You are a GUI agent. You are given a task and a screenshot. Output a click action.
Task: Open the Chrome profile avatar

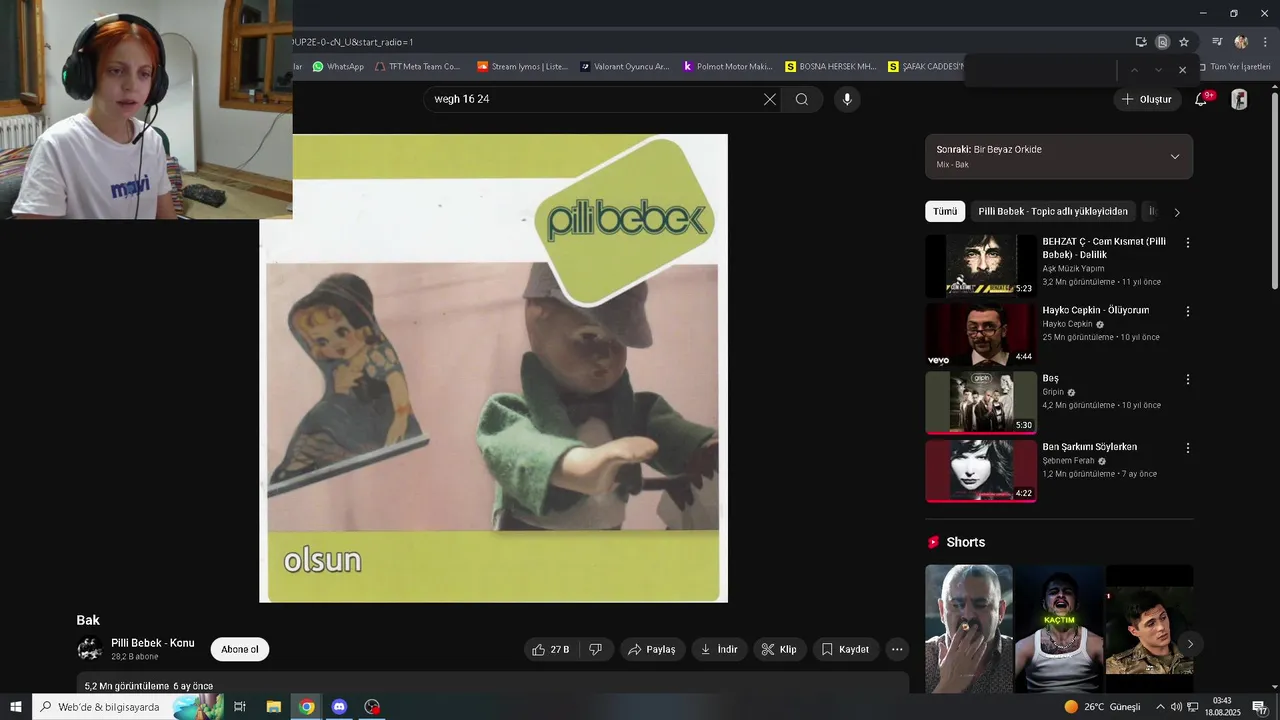click(x=1241, y=42)
